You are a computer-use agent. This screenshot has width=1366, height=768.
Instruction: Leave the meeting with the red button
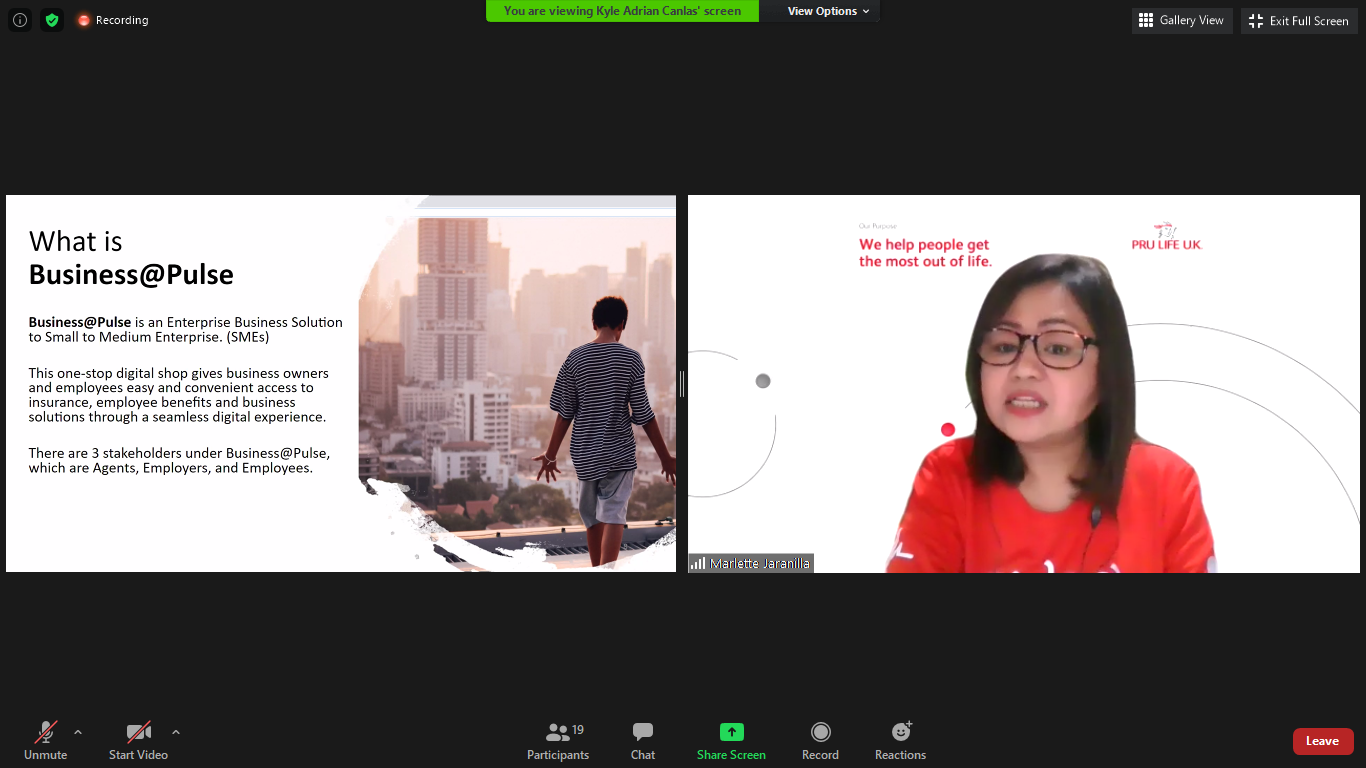click(x=1322, y=741)
